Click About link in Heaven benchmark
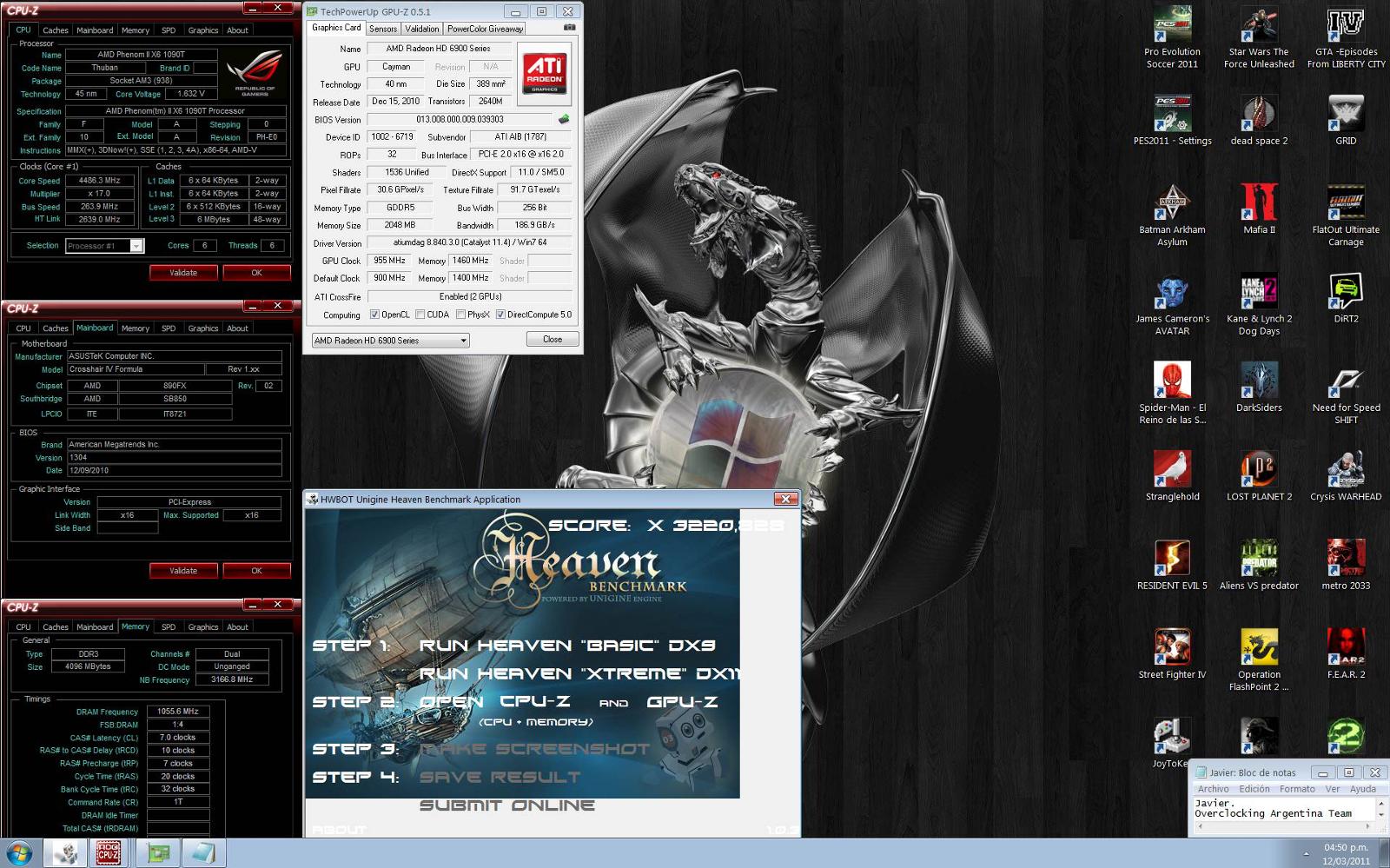The width and height of the screenshot is (1390, 868). pos(339,830)
